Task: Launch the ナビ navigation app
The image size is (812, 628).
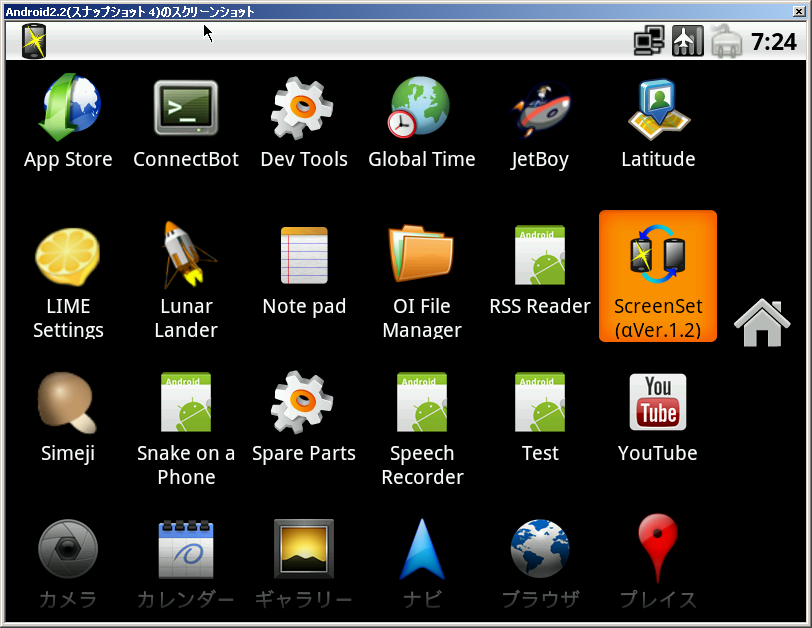Action: [422, 564]
